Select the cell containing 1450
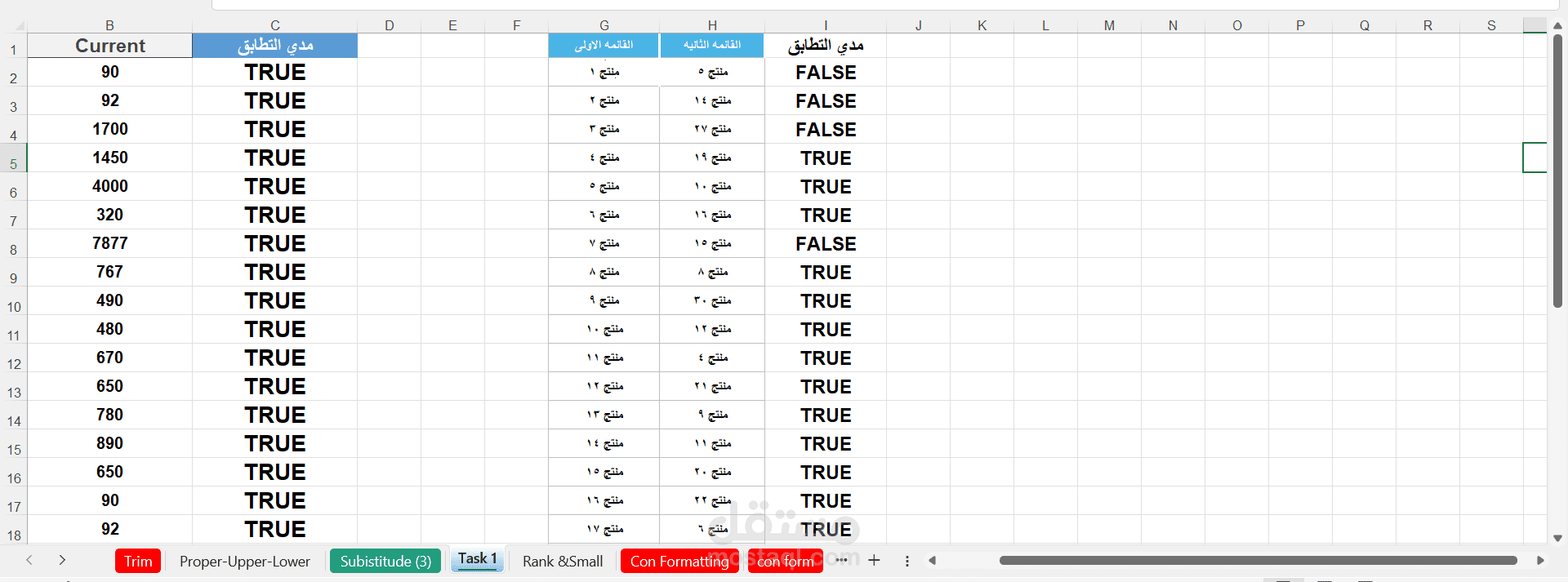The image size is (1568, 582). tap(110, 158)
